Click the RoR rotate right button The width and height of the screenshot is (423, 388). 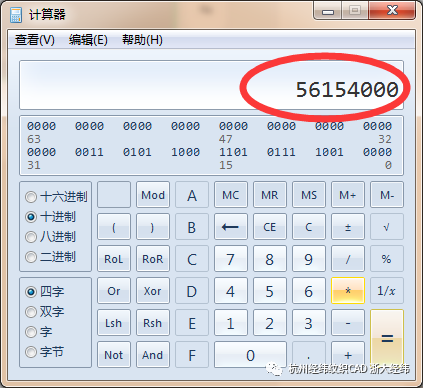point(153,259)
